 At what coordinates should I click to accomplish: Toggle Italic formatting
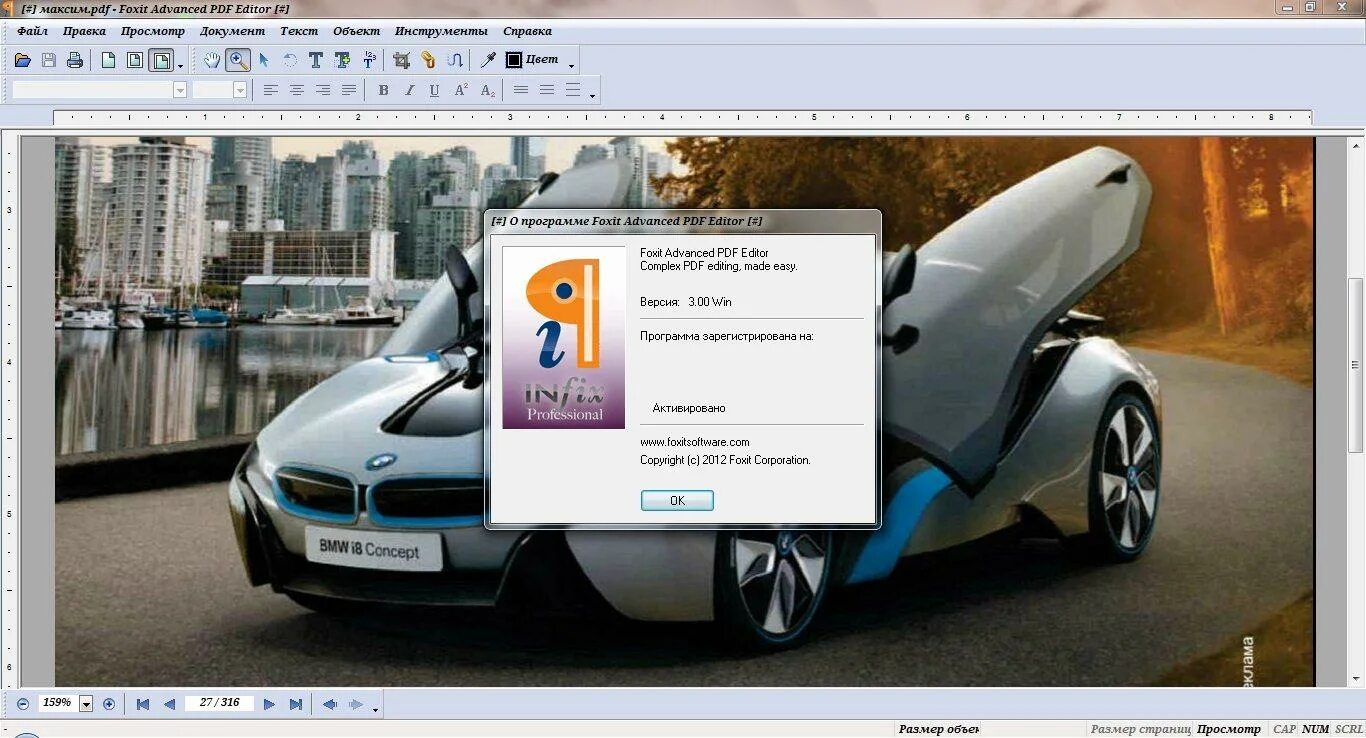point(409,90)
